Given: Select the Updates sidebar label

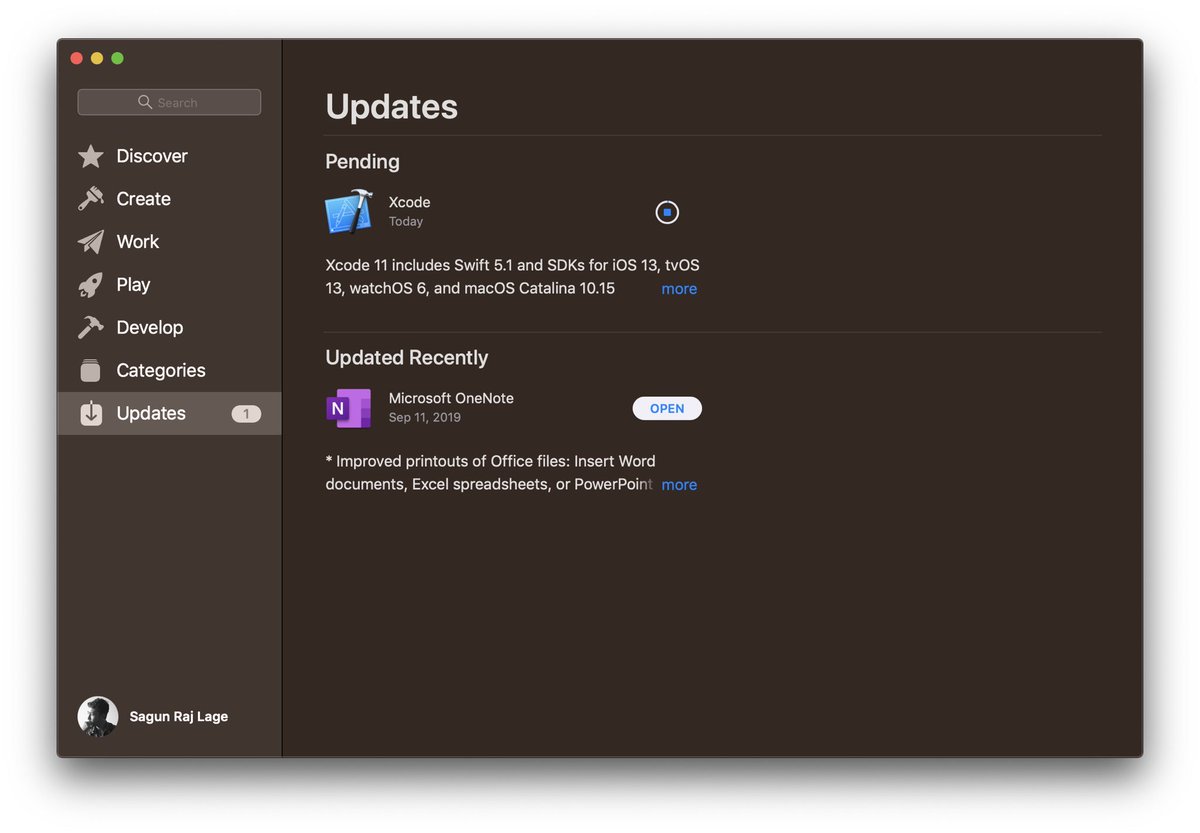Looking at the screenshot, I should point(151,413).
